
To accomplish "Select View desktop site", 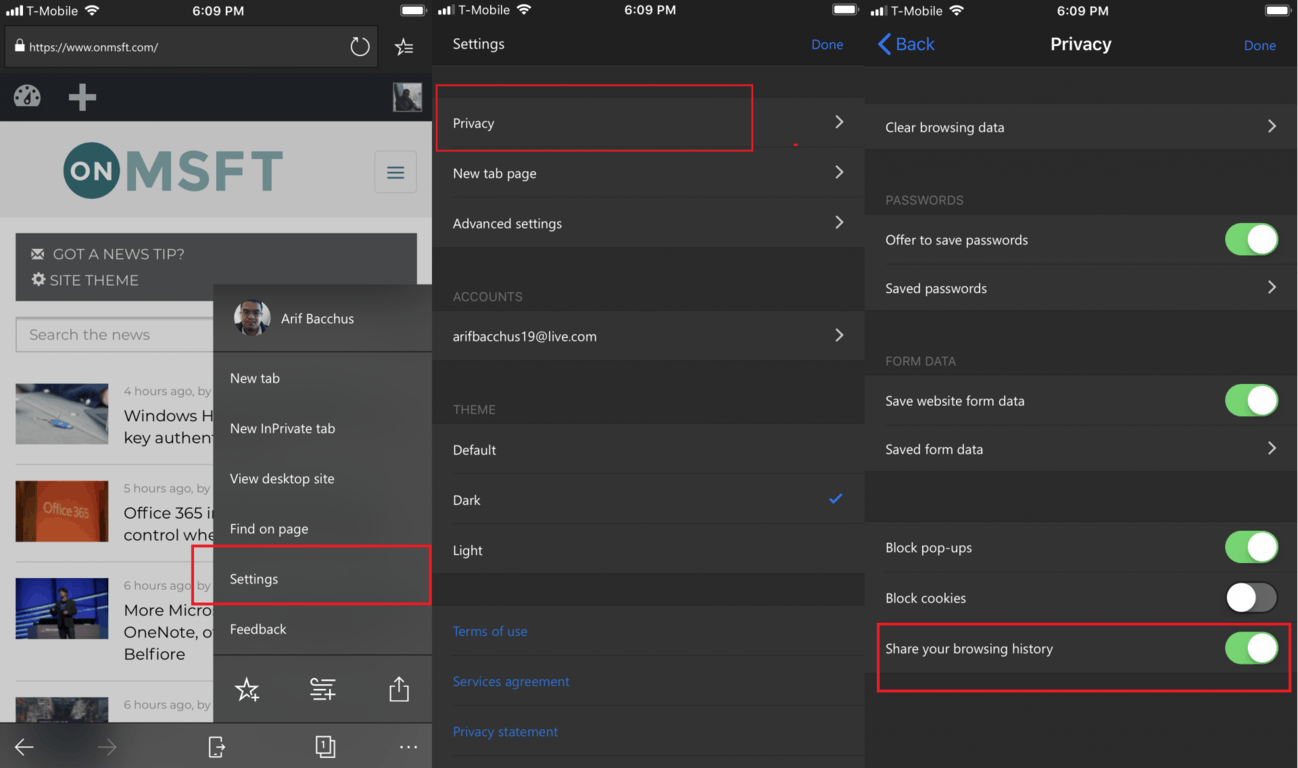I will pos(323,478).
